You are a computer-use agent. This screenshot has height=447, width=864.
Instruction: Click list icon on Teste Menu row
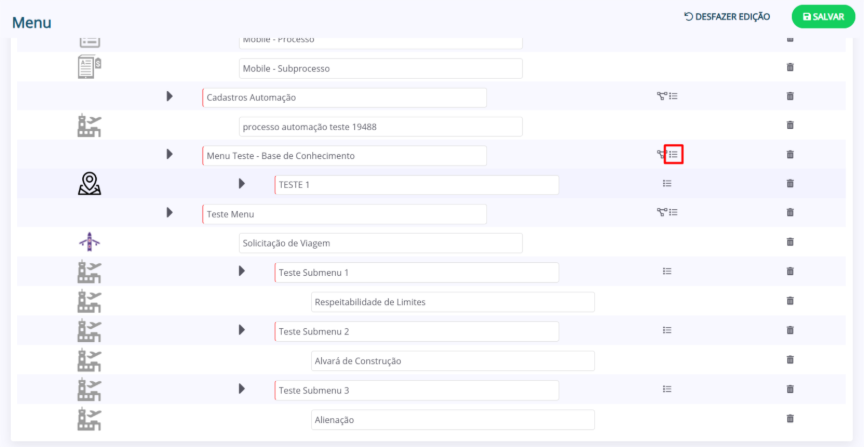[673, 212]
